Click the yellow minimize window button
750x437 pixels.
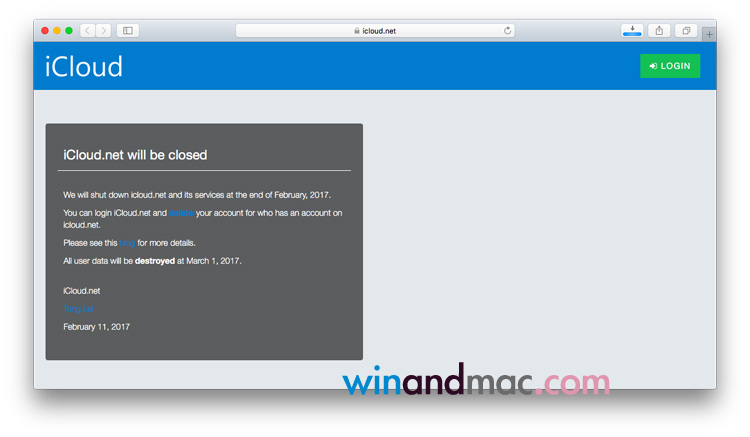57,31
